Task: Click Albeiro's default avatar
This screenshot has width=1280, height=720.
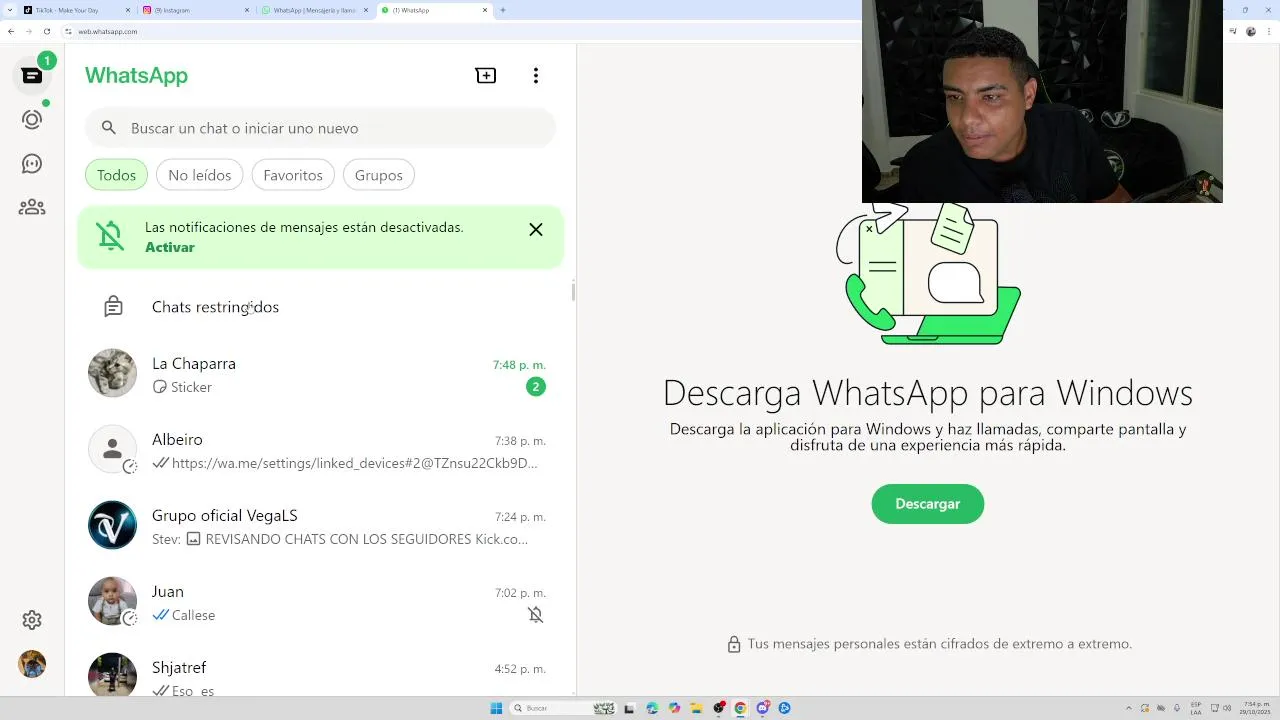Action: click(112, 449)
